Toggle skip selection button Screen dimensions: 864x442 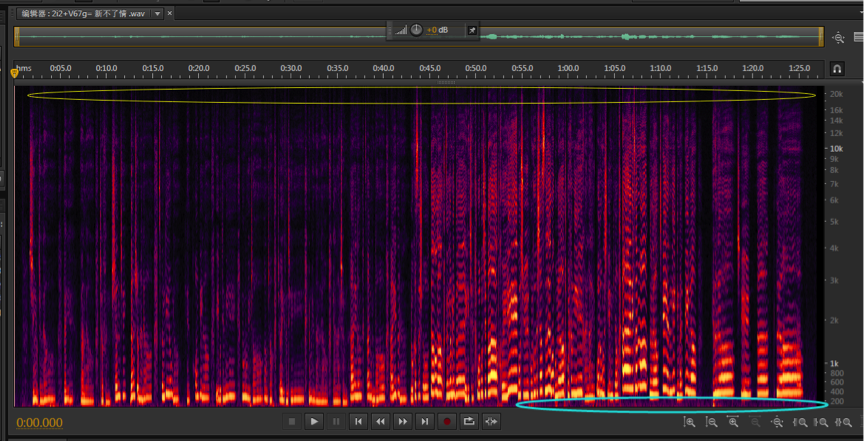click(x=491, y=422)
